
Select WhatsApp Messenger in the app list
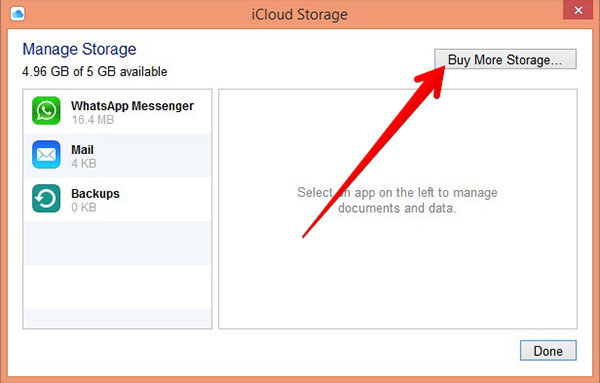click(117, 112)
